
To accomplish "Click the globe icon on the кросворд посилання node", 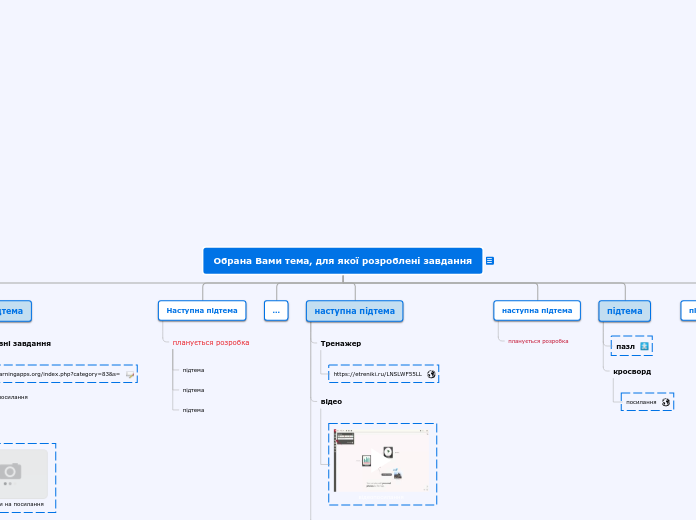I will tap(665, 402).
